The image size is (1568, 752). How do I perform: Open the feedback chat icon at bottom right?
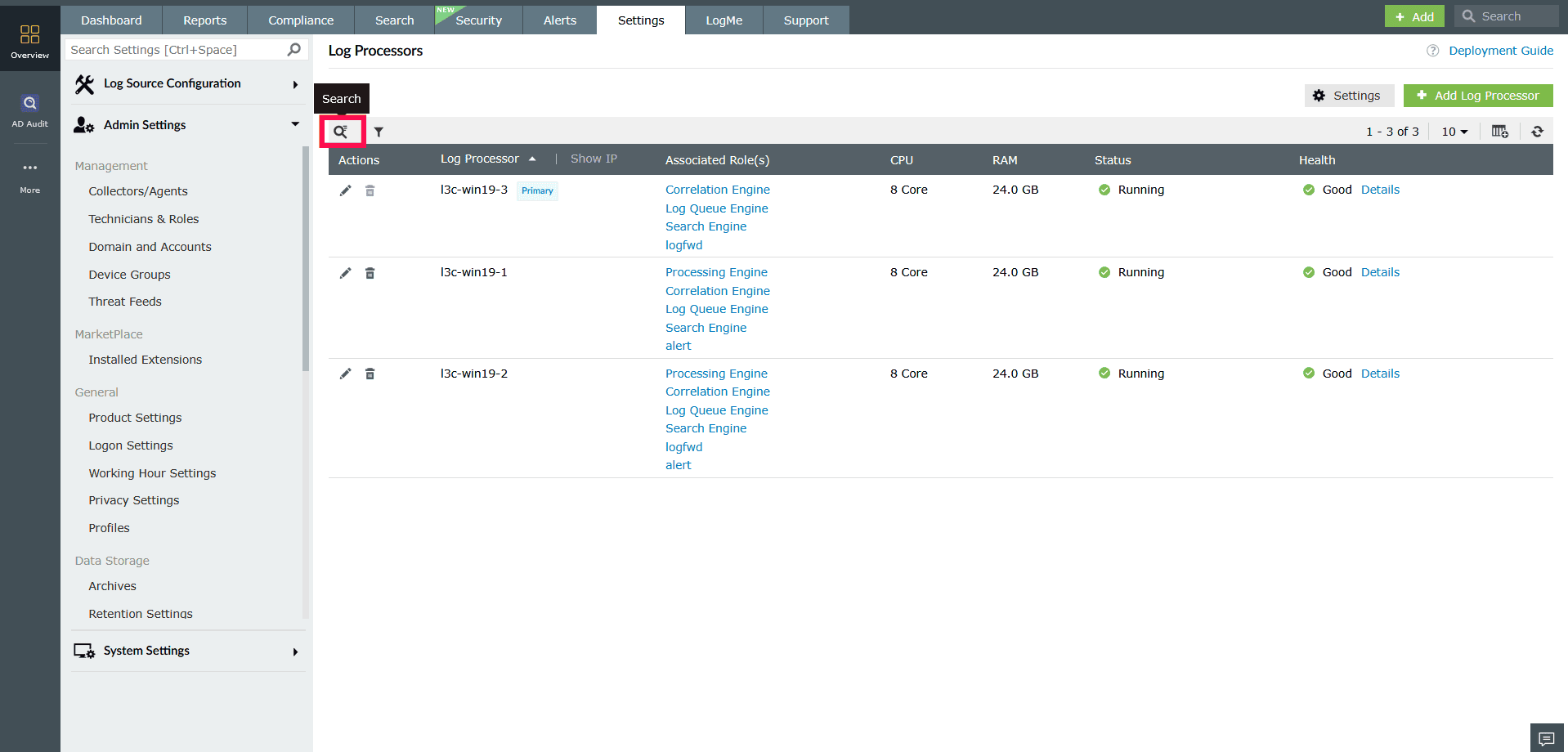pos(1545,736)
